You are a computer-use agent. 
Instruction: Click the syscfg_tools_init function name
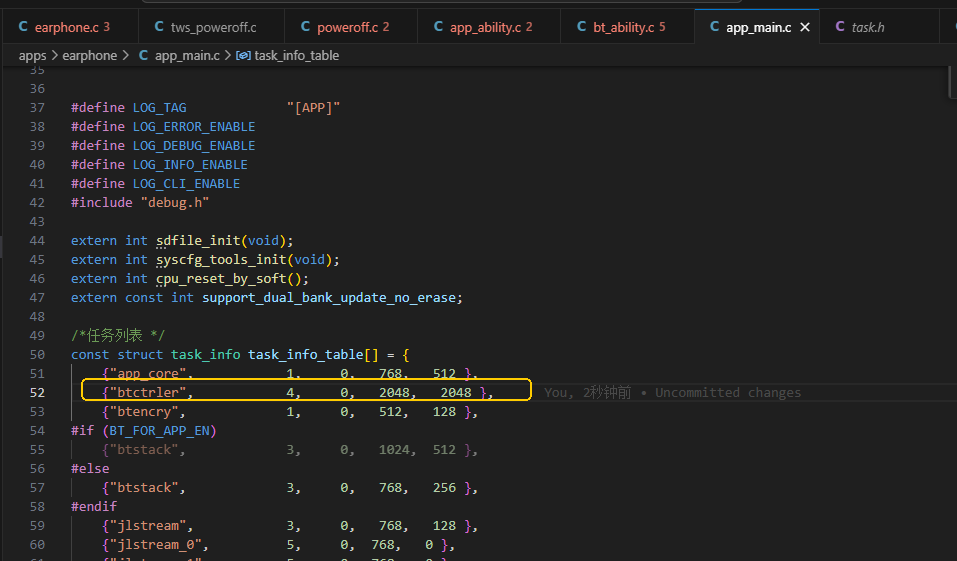coord(222,259)
